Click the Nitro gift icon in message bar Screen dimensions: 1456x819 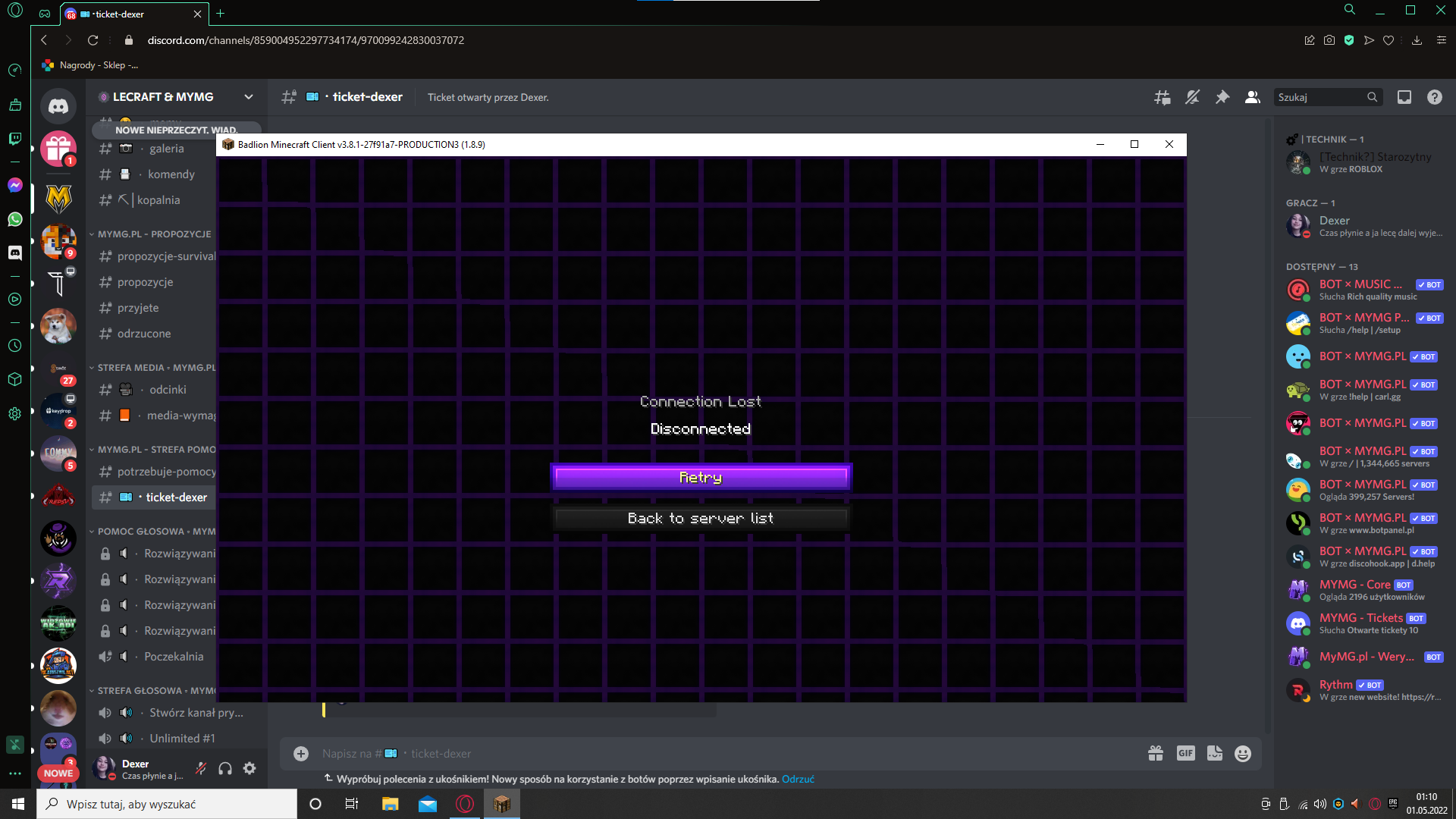point(1156,753)
